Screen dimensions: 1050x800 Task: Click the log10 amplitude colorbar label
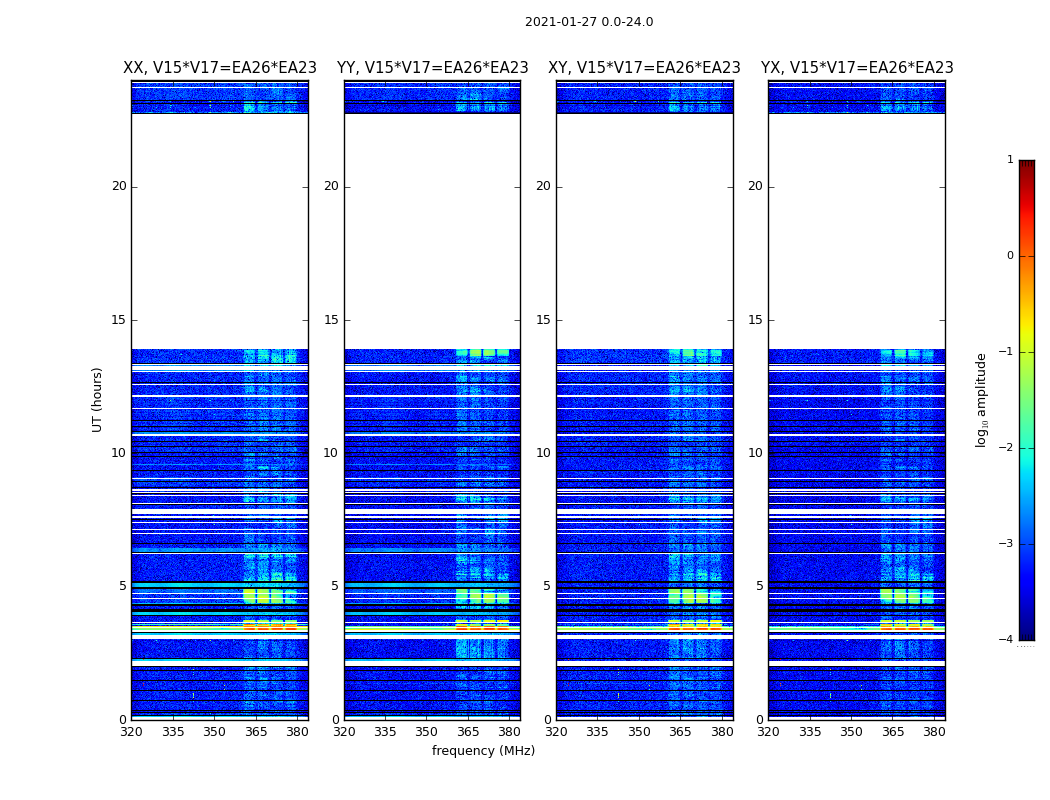tap(982, 399)
